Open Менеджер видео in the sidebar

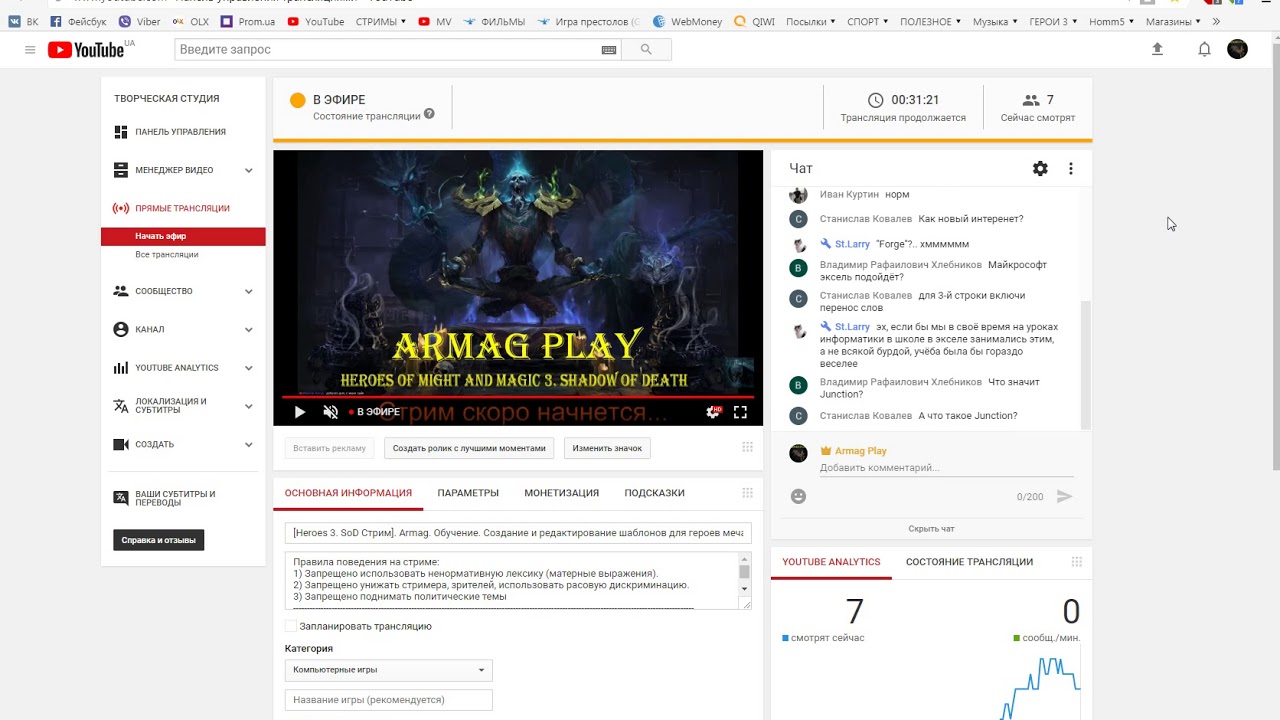pyautogui.click(x=174, y=170)
